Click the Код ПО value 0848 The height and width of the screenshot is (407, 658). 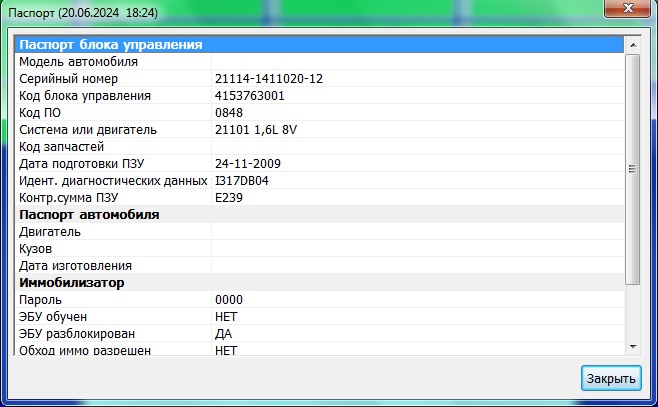point(229,113)
